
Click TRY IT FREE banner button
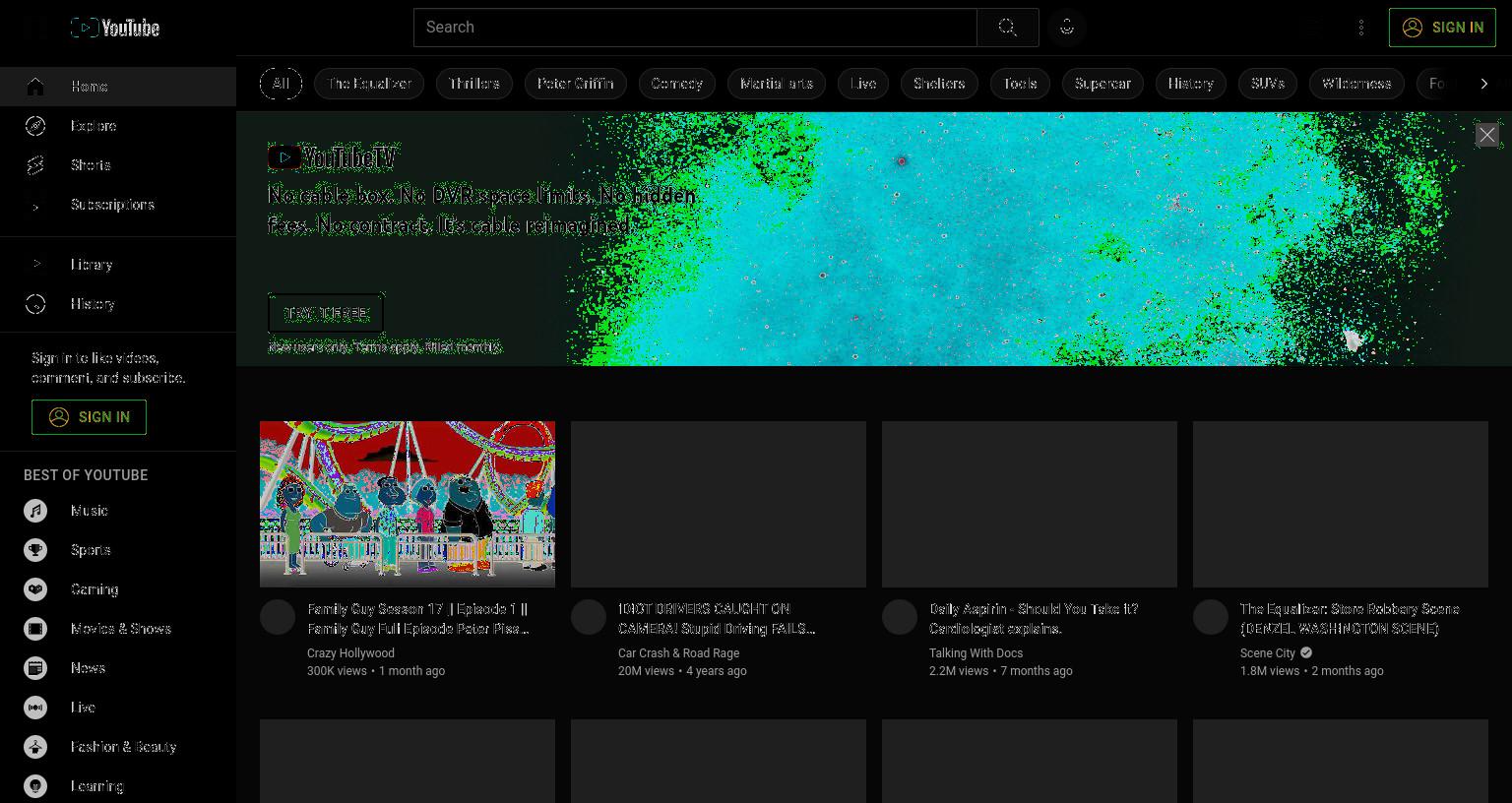(326, 314)
